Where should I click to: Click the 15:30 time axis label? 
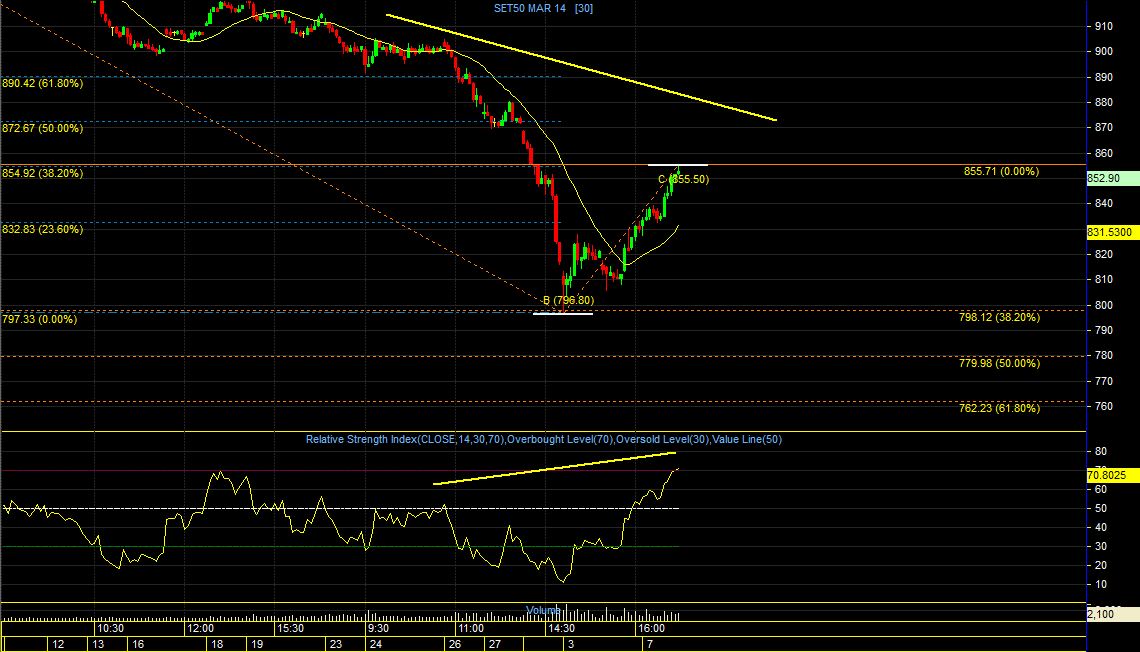290,629
